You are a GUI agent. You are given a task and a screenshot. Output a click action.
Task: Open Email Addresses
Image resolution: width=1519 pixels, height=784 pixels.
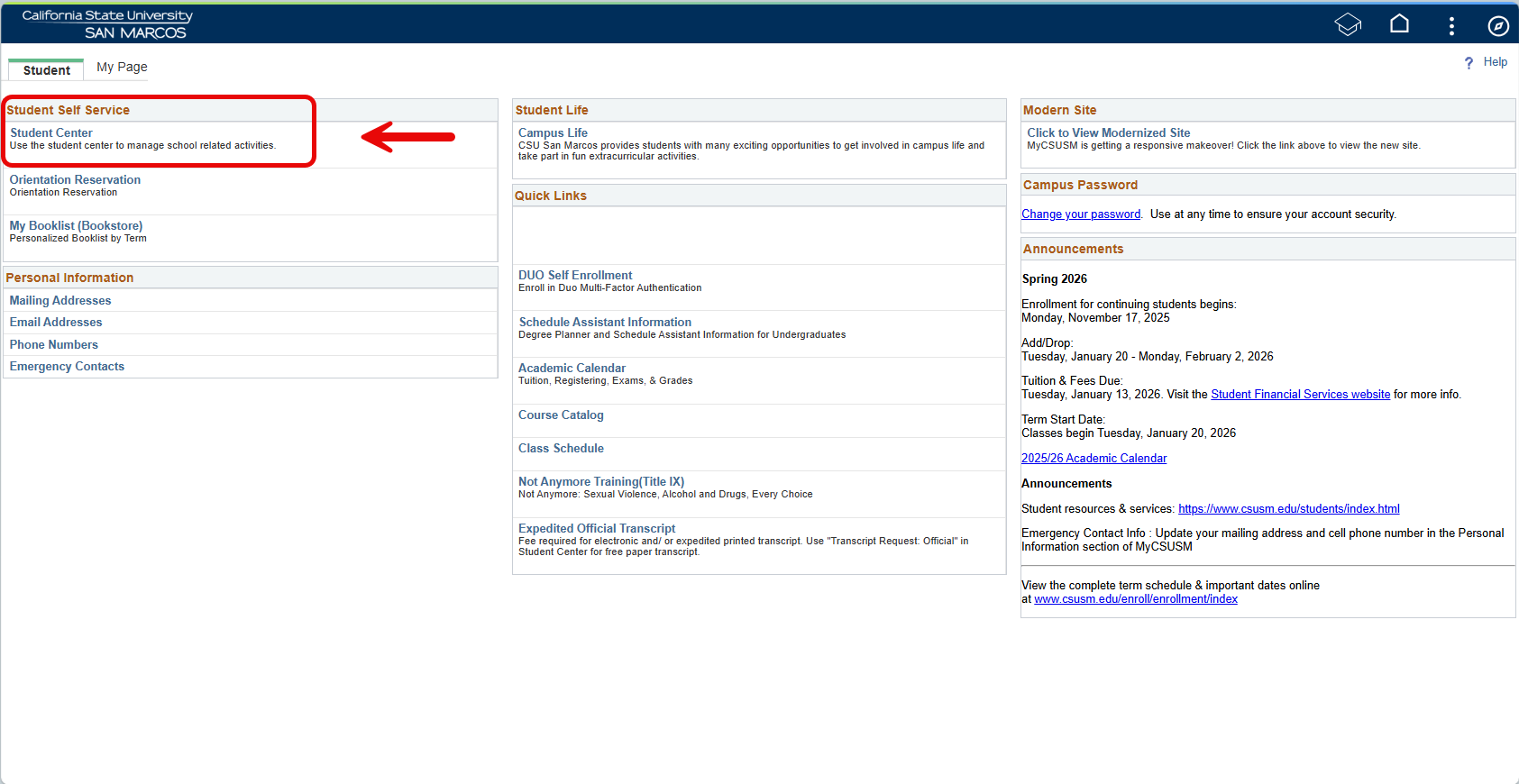pyautogui.click(x=56, y=322)
